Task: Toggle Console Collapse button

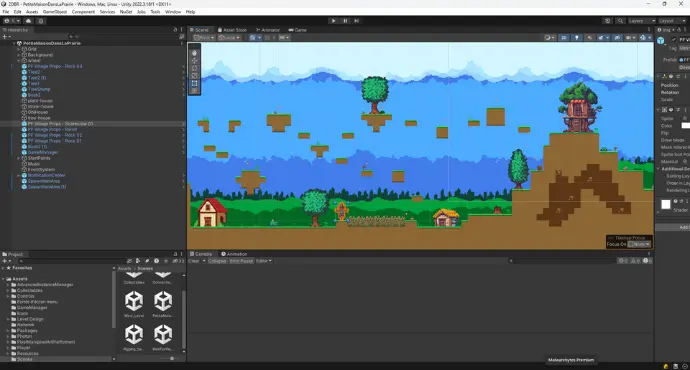Action: click(217, 261)
